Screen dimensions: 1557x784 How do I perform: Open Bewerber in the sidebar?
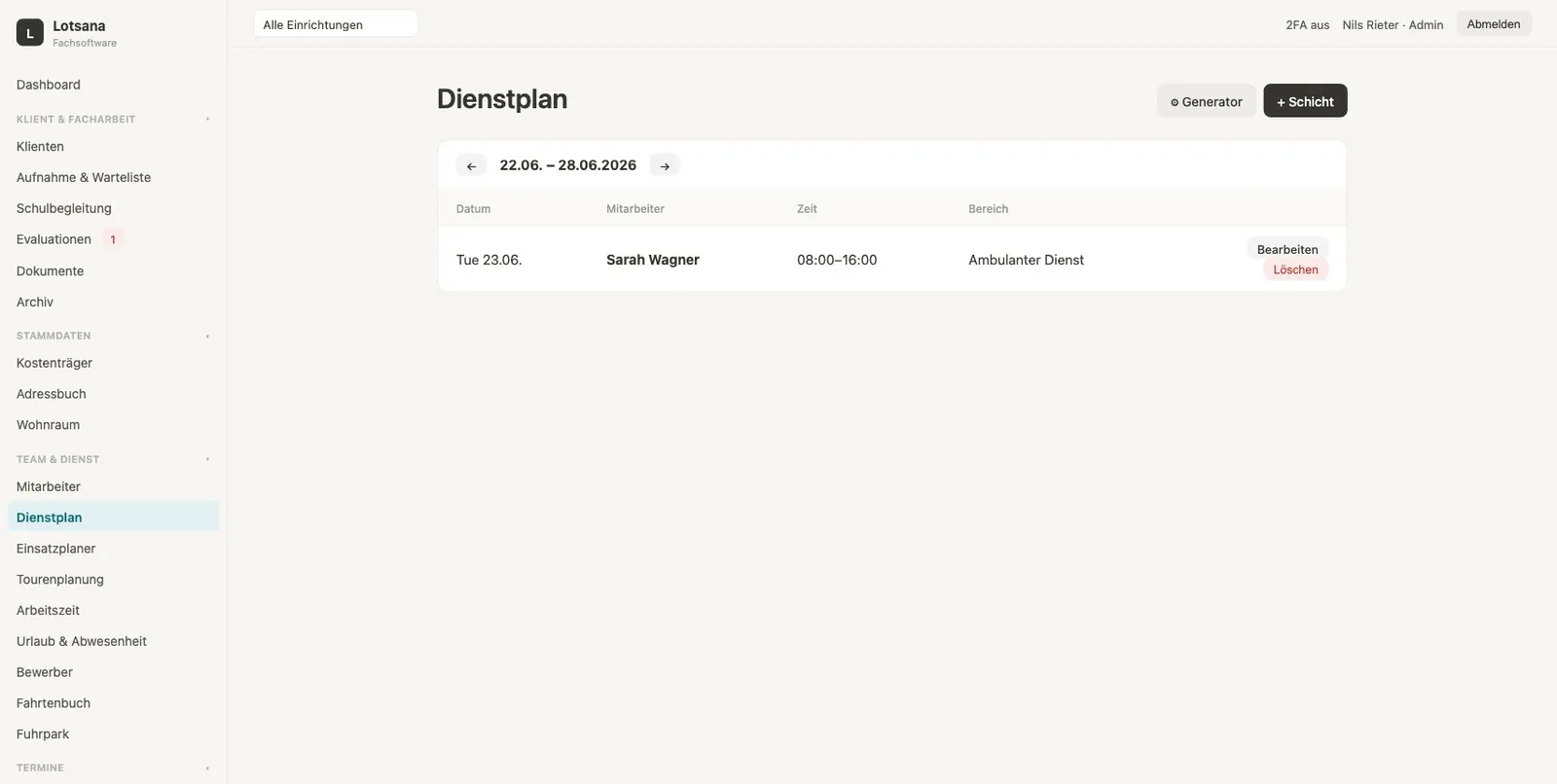[x=114, y=672]
